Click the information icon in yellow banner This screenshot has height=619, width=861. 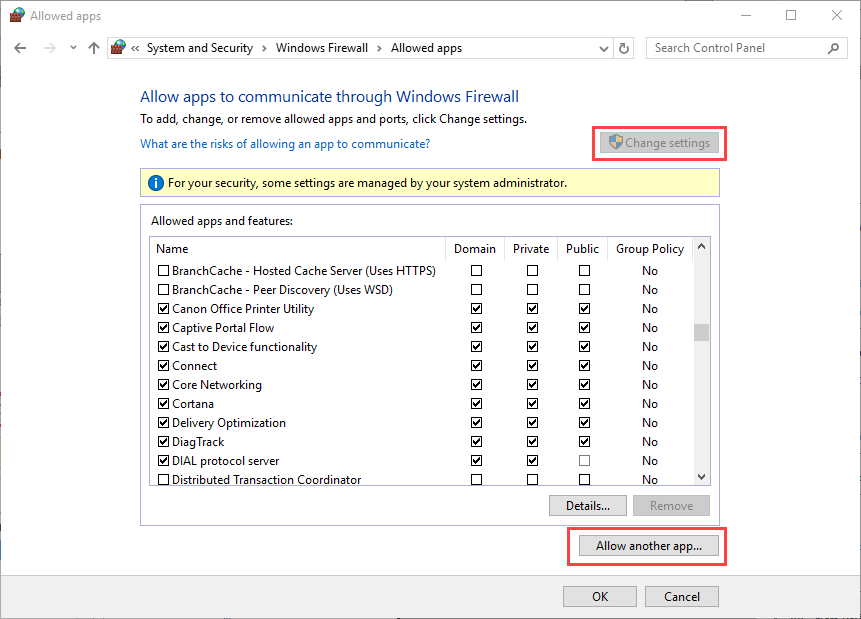[155, 183]
